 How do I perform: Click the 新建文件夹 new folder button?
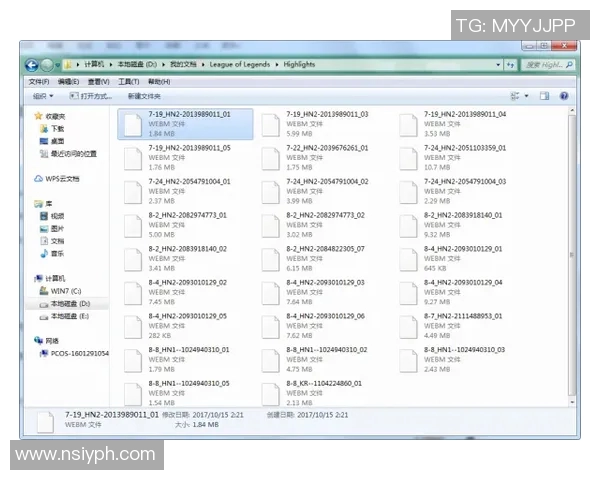(x=144, y=96)
